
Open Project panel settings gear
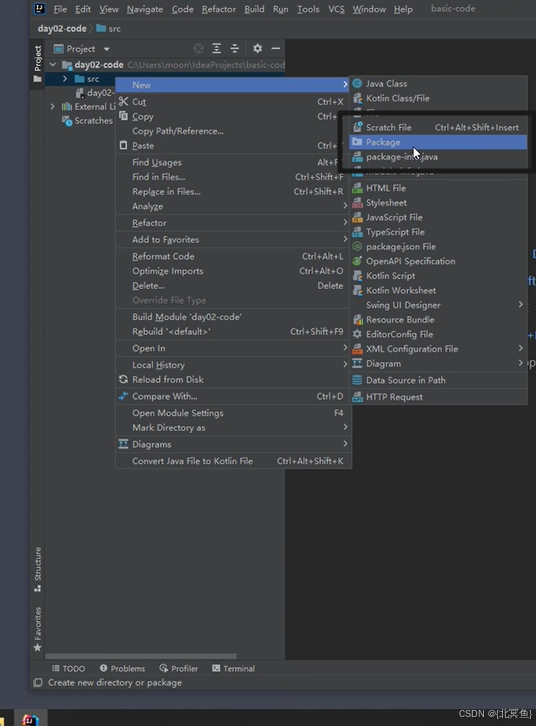click(x=257, y=48)
